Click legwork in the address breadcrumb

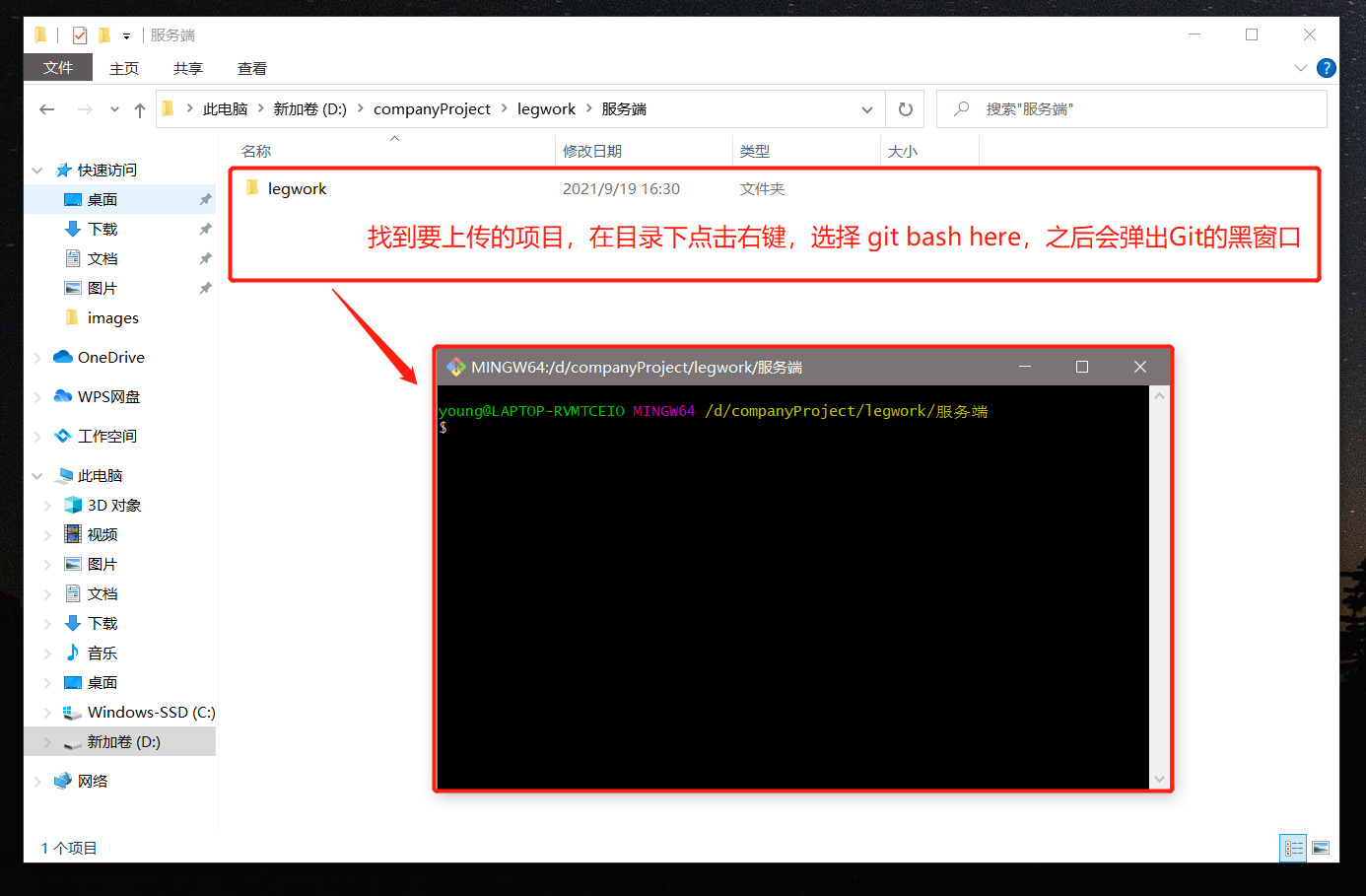tap(546, 109)
